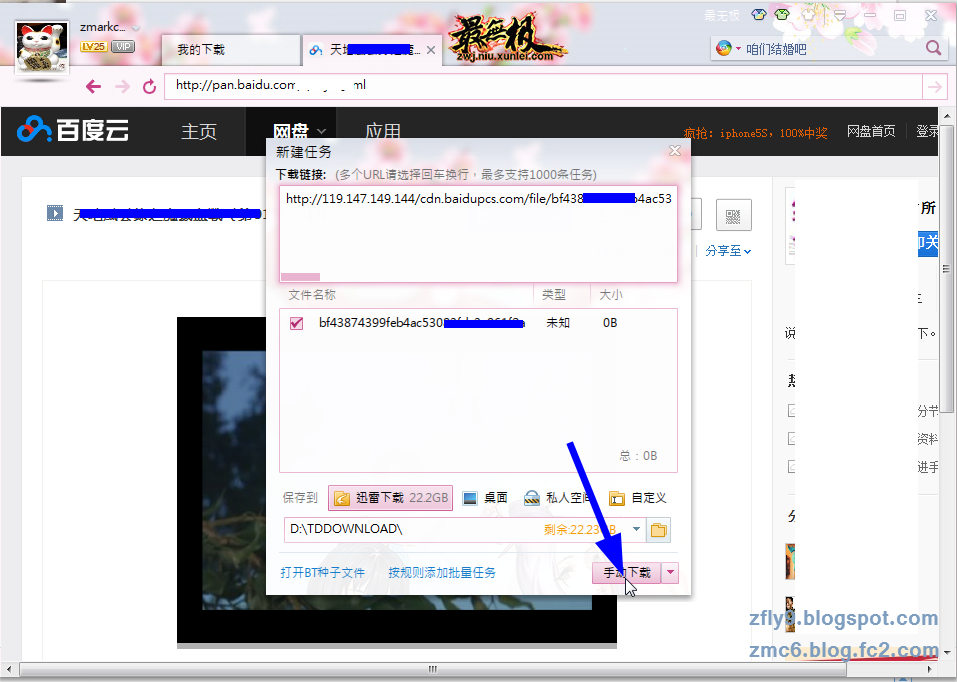
Task: Click the video file icon beside the title
Action: (55, 213)
